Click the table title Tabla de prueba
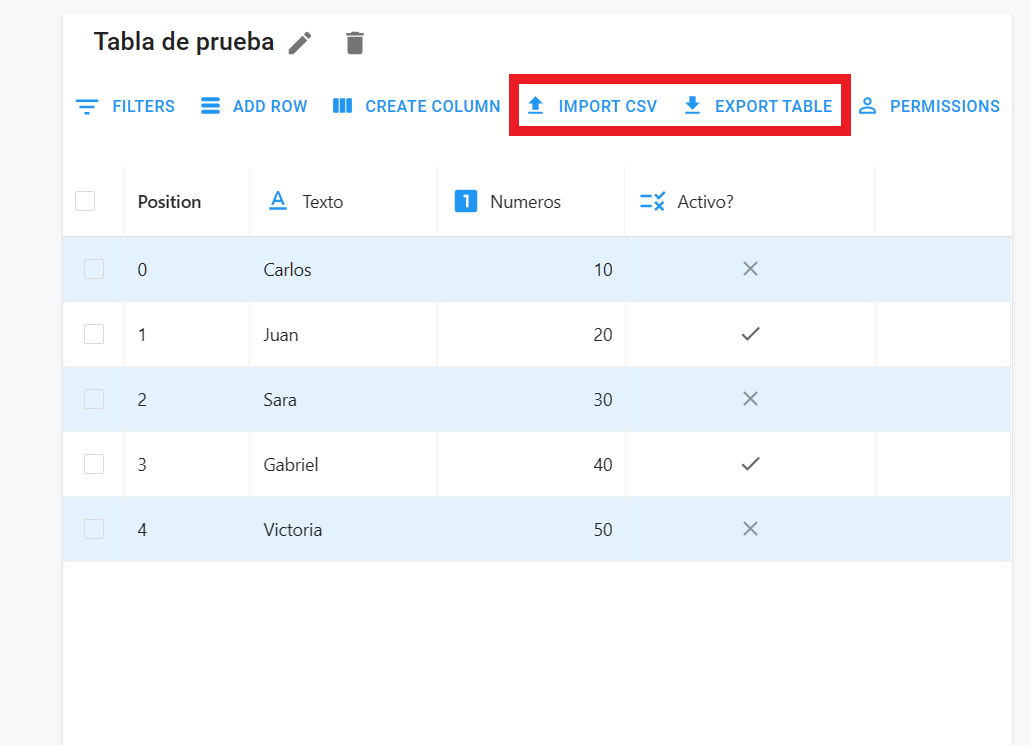1031x745 pixels. tap(184, 42)
